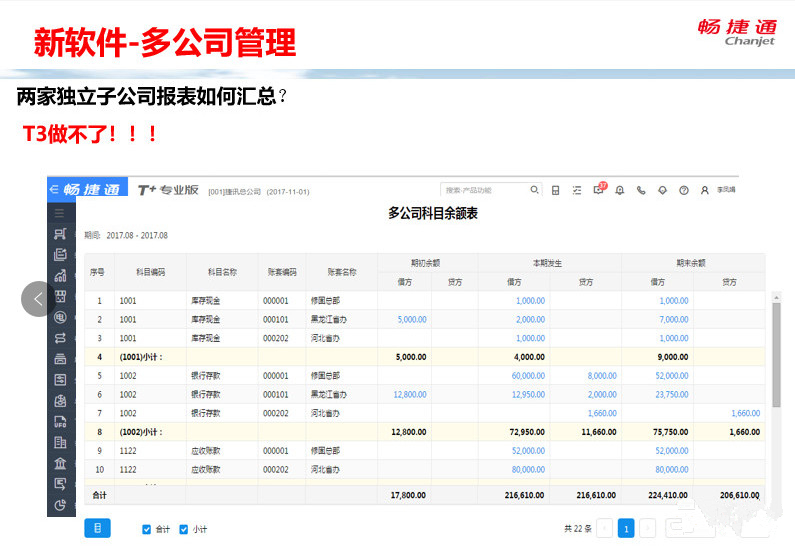This screenshot has height=546, width=795.
Task: Click 科目编码 column header
Action: tap(151, 272)
